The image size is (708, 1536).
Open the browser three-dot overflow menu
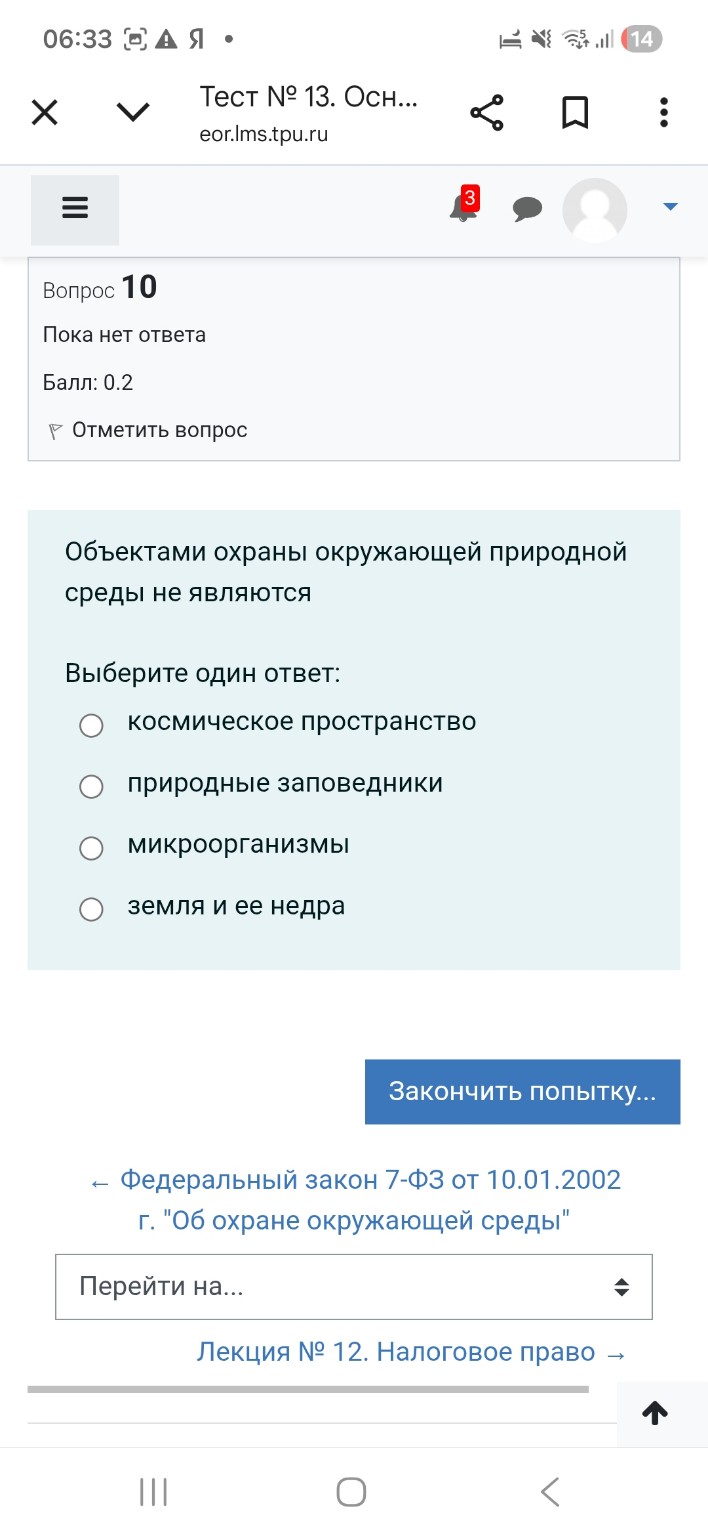pyautogui.click(x=663, y=112)
